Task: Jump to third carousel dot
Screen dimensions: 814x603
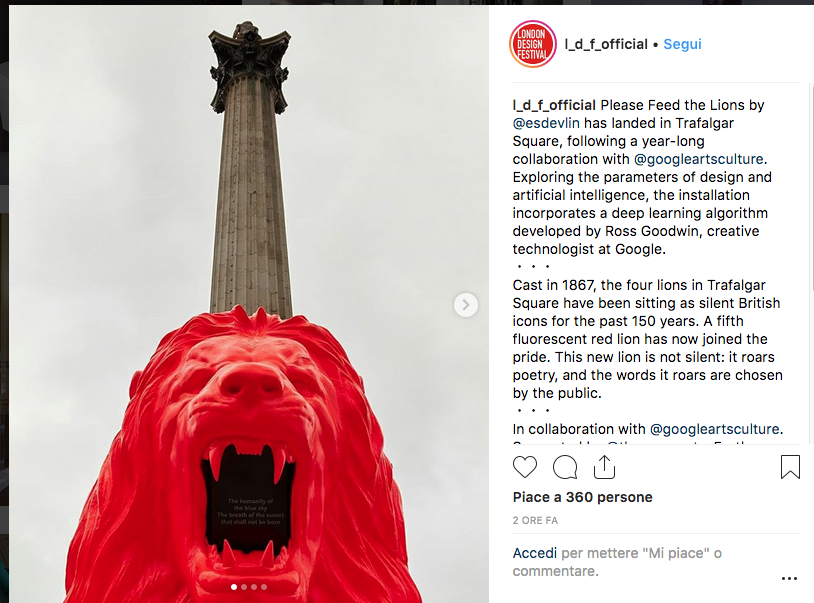Action: tap(254, 587)
